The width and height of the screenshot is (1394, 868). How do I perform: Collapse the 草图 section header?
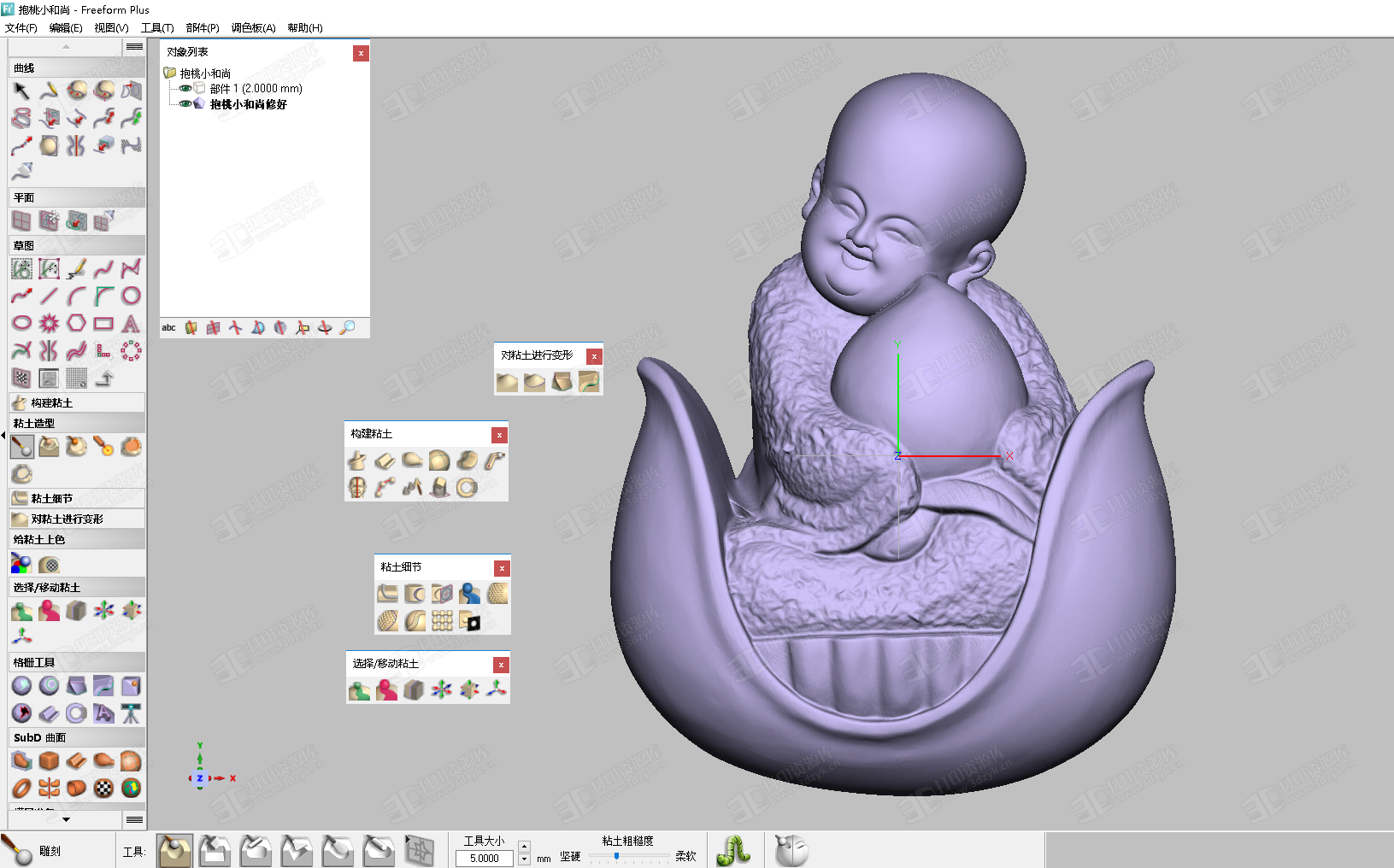pyautogui.click(x=77, y=245)
